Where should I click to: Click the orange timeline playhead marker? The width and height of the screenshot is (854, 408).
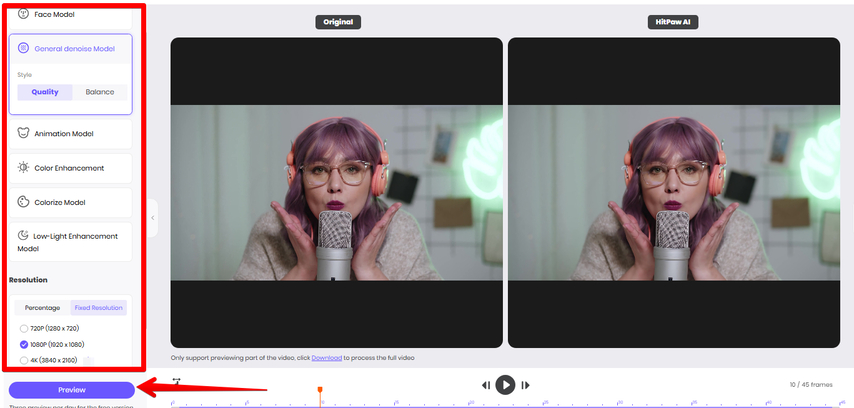[320, 390]
